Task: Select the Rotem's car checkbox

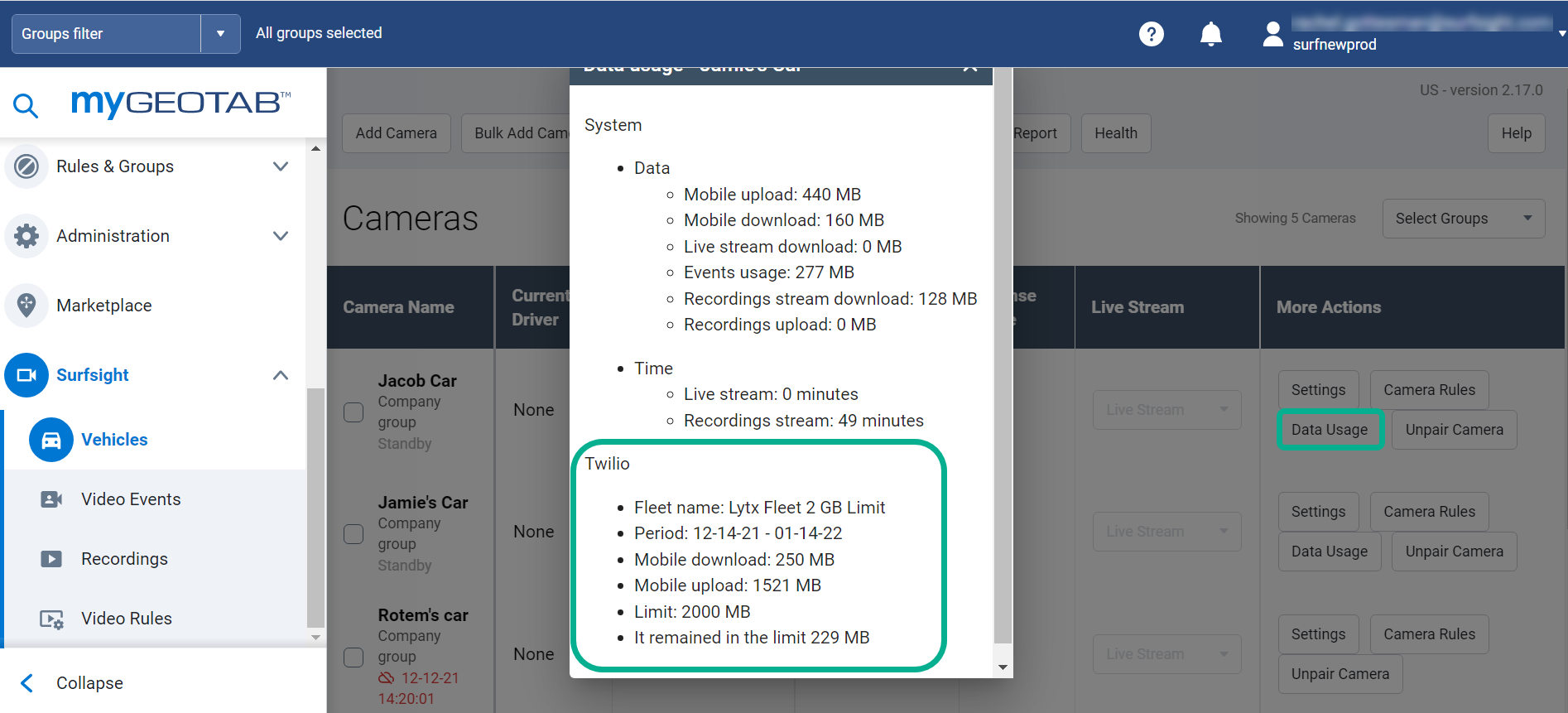Action: 354,657
